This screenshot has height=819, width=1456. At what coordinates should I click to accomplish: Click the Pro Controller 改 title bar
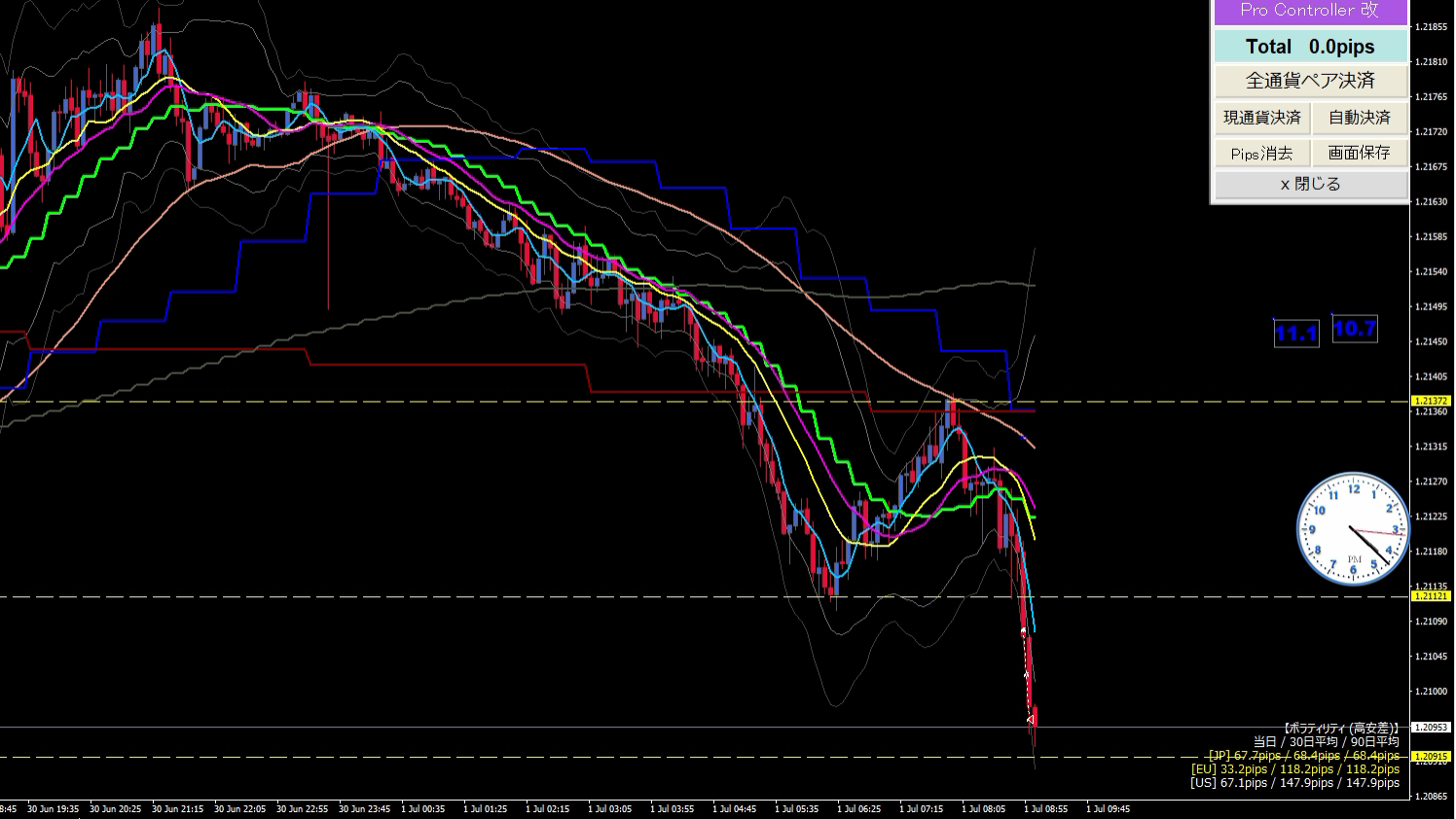click(x=1309, y=12)
